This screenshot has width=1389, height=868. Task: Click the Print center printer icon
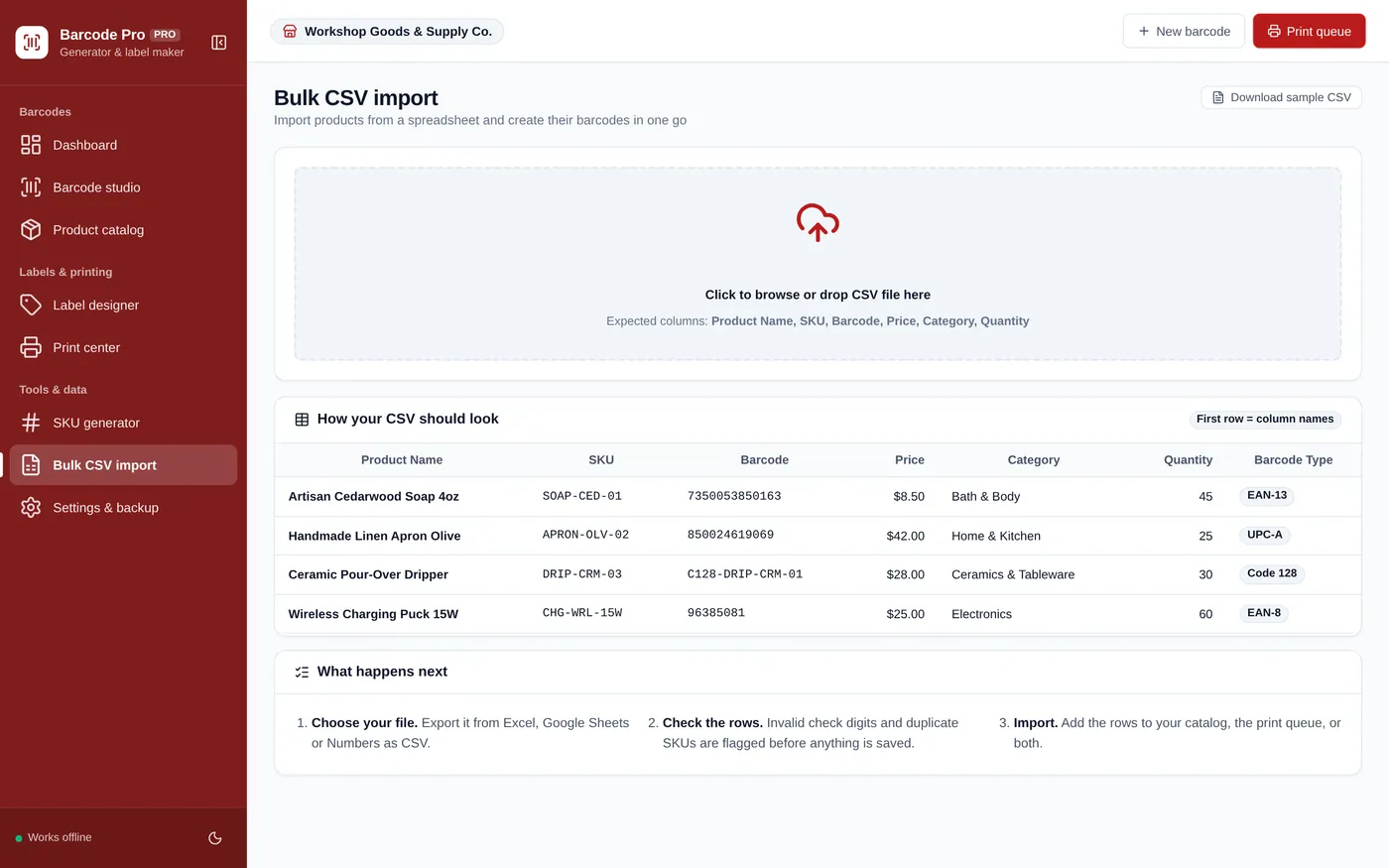coord(31,348)
